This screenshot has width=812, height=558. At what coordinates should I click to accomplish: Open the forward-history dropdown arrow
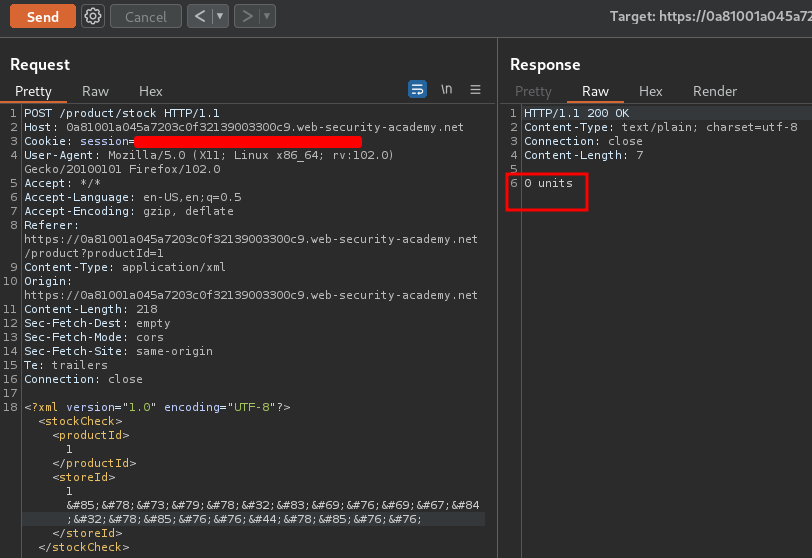coord(267,17)
